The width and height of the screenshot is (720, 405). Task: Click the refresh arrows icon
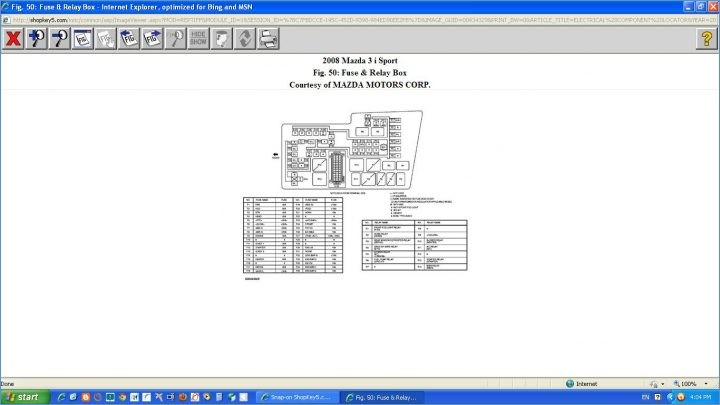(x=245, y=39)
